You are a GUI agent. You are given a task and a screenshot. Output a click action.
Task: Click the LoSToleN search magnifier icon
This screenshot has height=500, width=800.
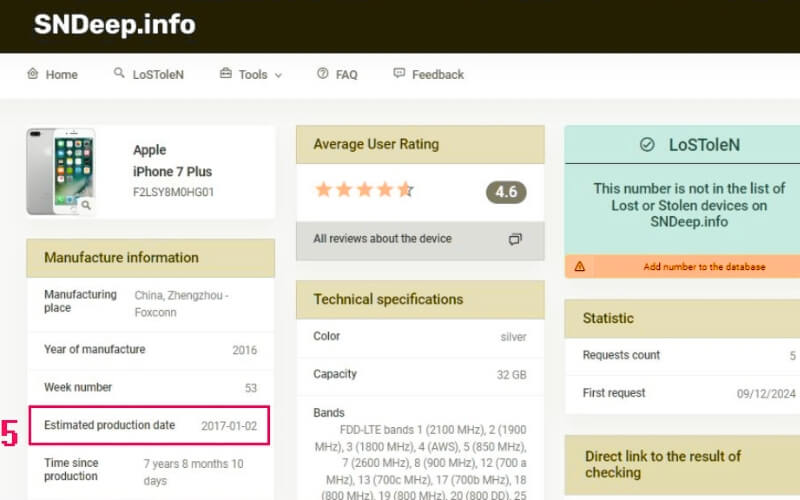[119, 73]
